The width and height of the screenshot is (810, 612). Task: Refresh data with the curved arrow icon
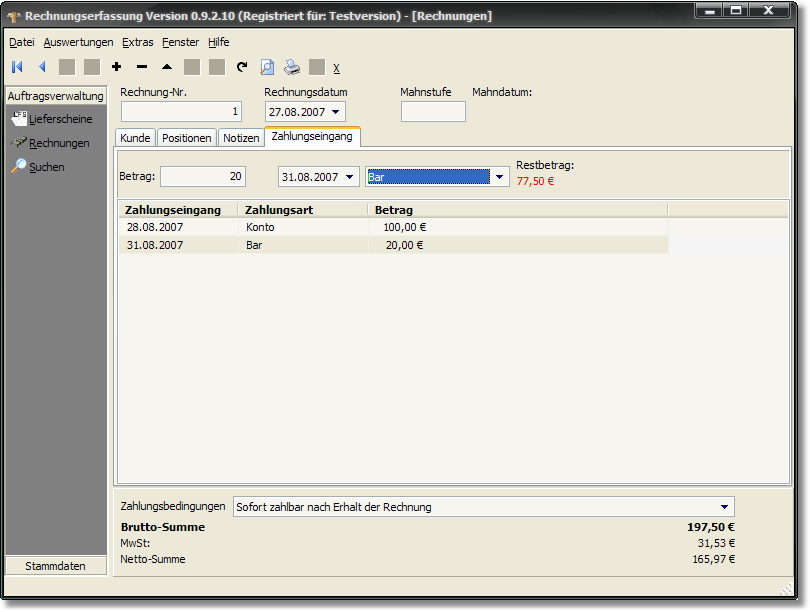click(x=242, y=67)
